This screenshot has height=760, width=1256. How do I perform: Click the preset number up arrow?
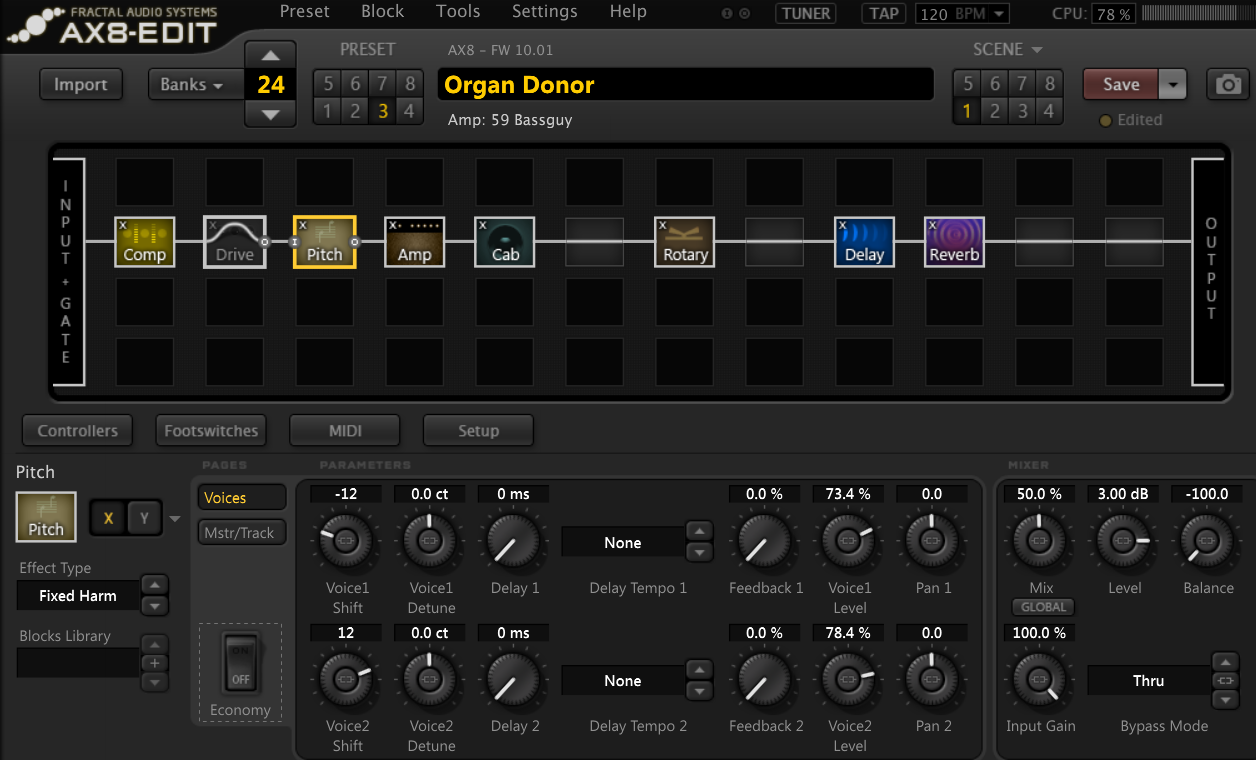pos(271,54)
